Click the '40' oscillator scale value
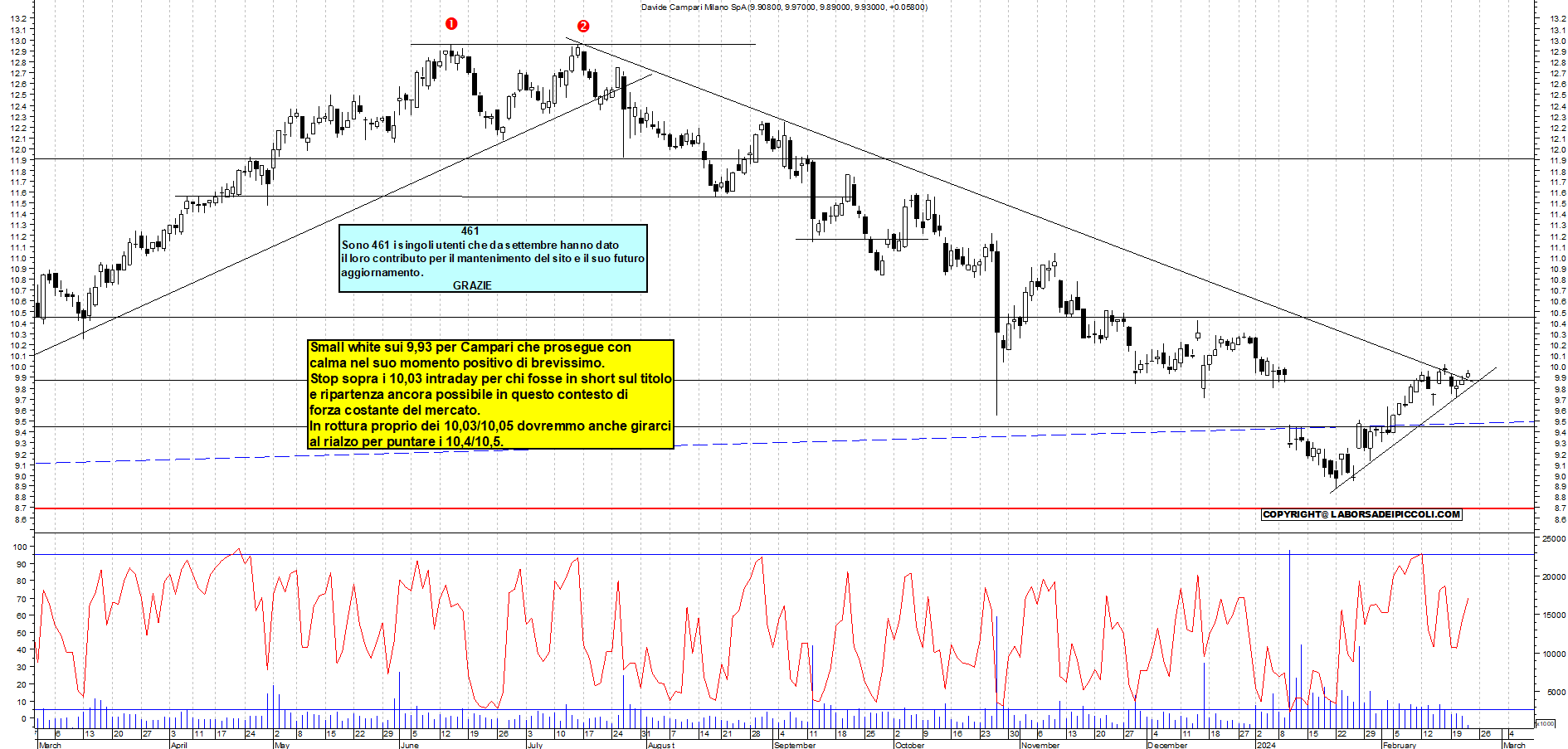This screenshot has width=1568, height=749. pos(22,650)
